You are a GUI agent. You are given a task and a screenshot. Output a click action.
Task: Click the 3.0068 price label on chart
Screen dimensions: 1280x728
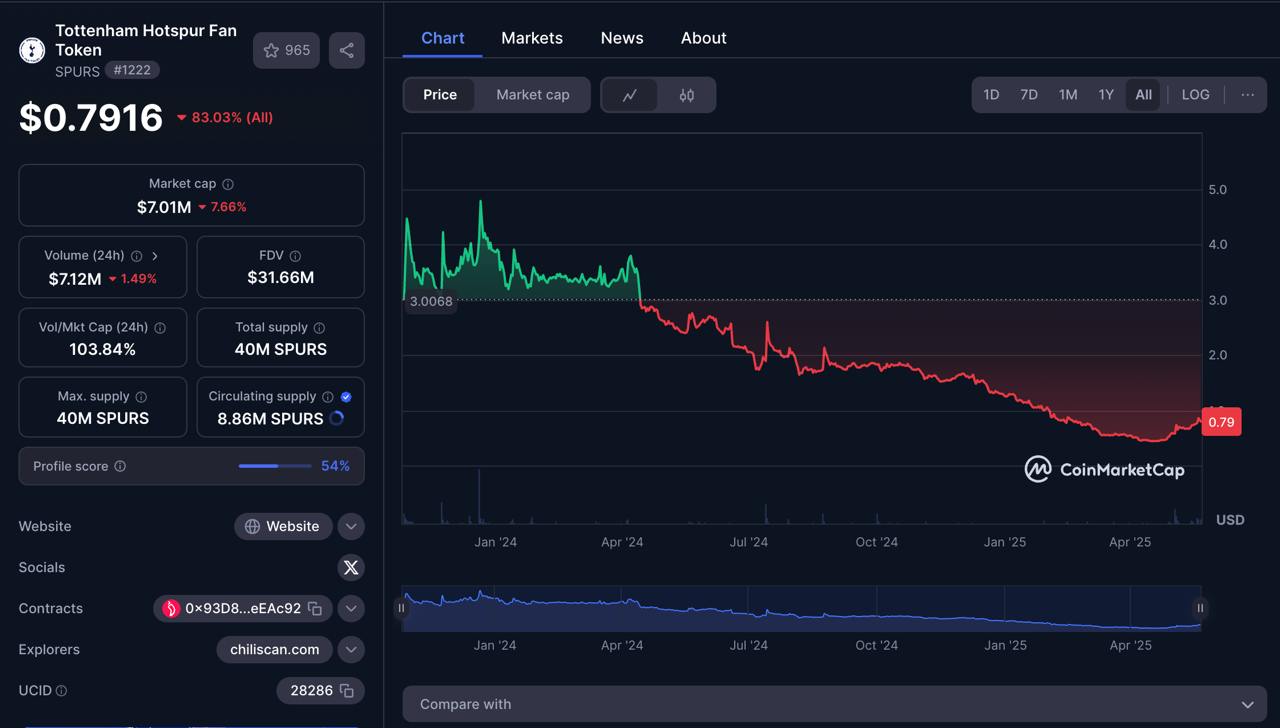(x=431, y=301)
